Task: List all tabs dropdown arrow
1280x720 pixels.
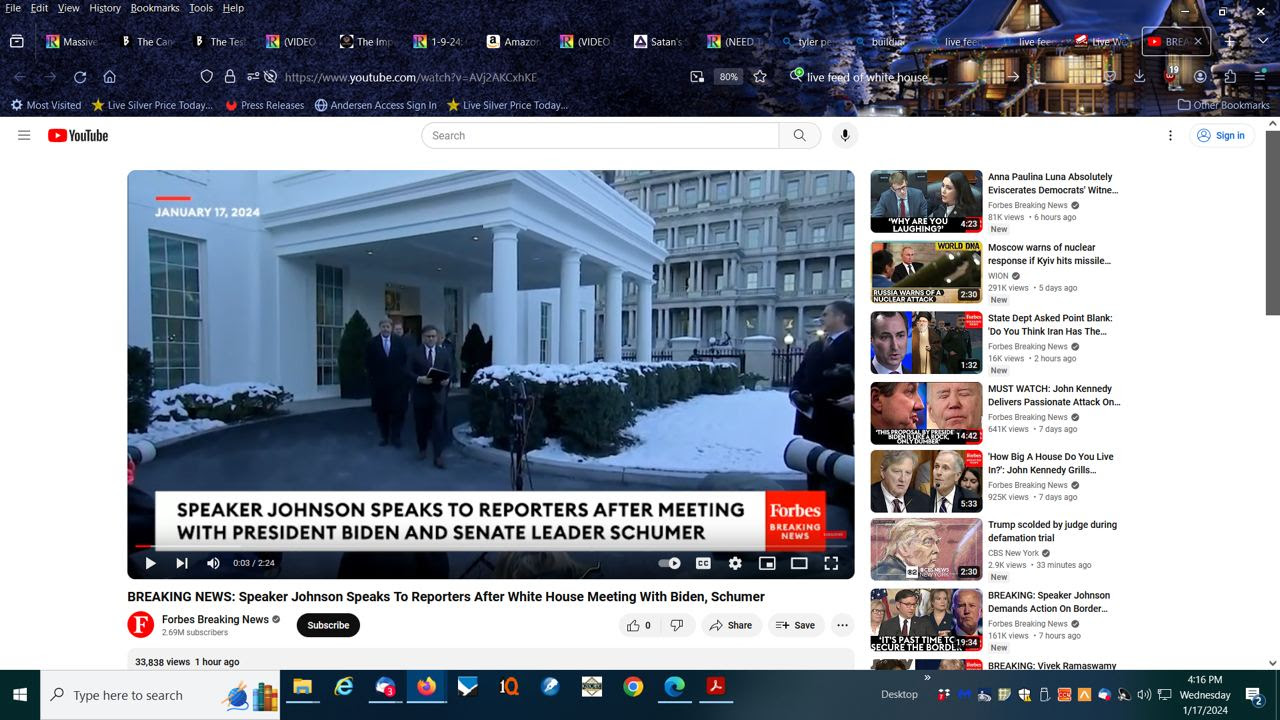Action: click(1263, 41)
